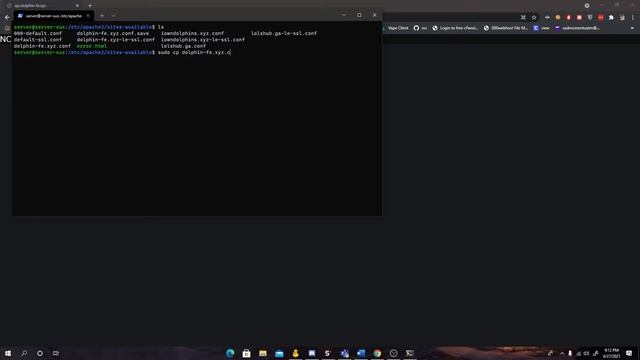Click the yellow circle extension icon
Image resolution: width=640 pixels, height=360 pixels.
coord(558,18)
